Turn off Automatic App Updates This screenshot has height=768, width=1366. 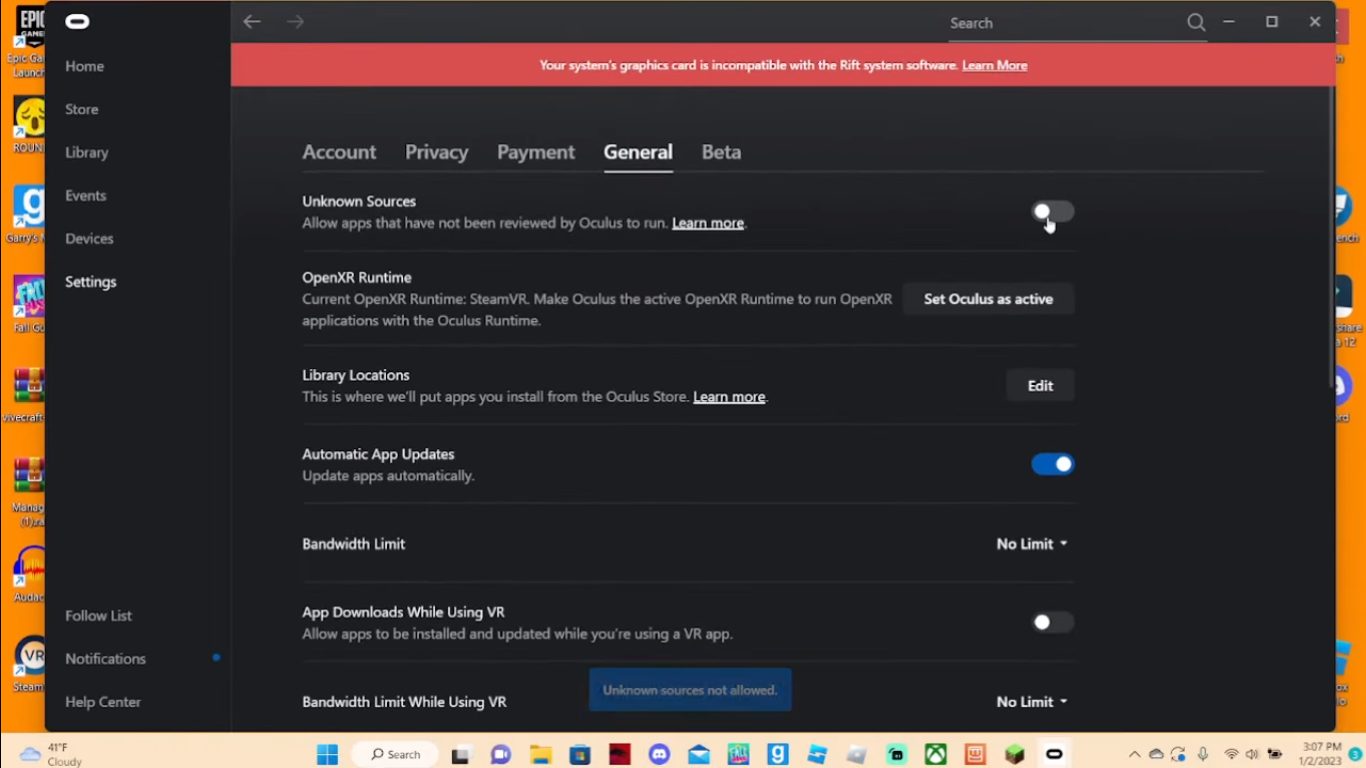click(x=1052, y=464)
